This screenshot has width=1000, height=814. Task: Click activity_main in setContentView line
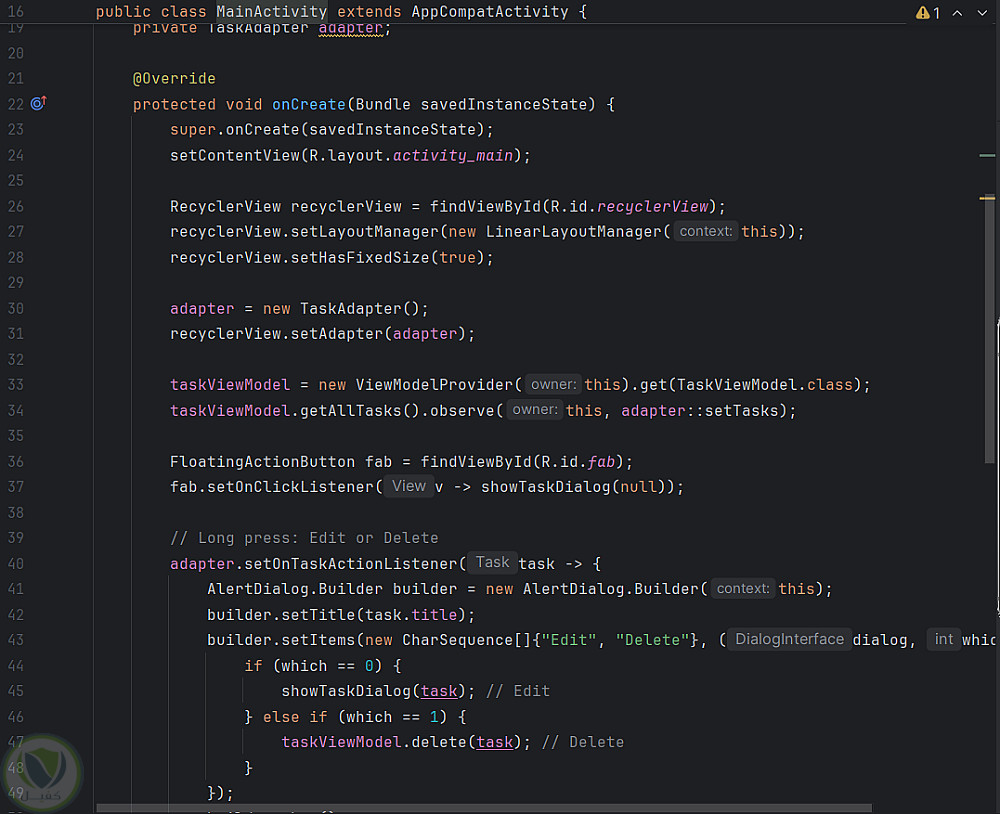pos(453,155)
